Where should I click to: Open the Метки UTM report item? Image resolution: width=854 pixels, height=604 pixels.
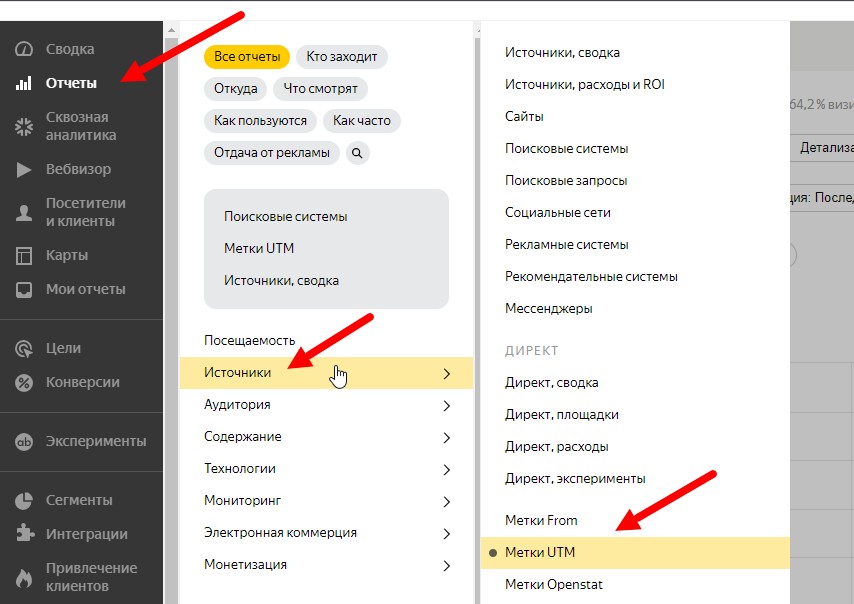[x=540, y=552]
